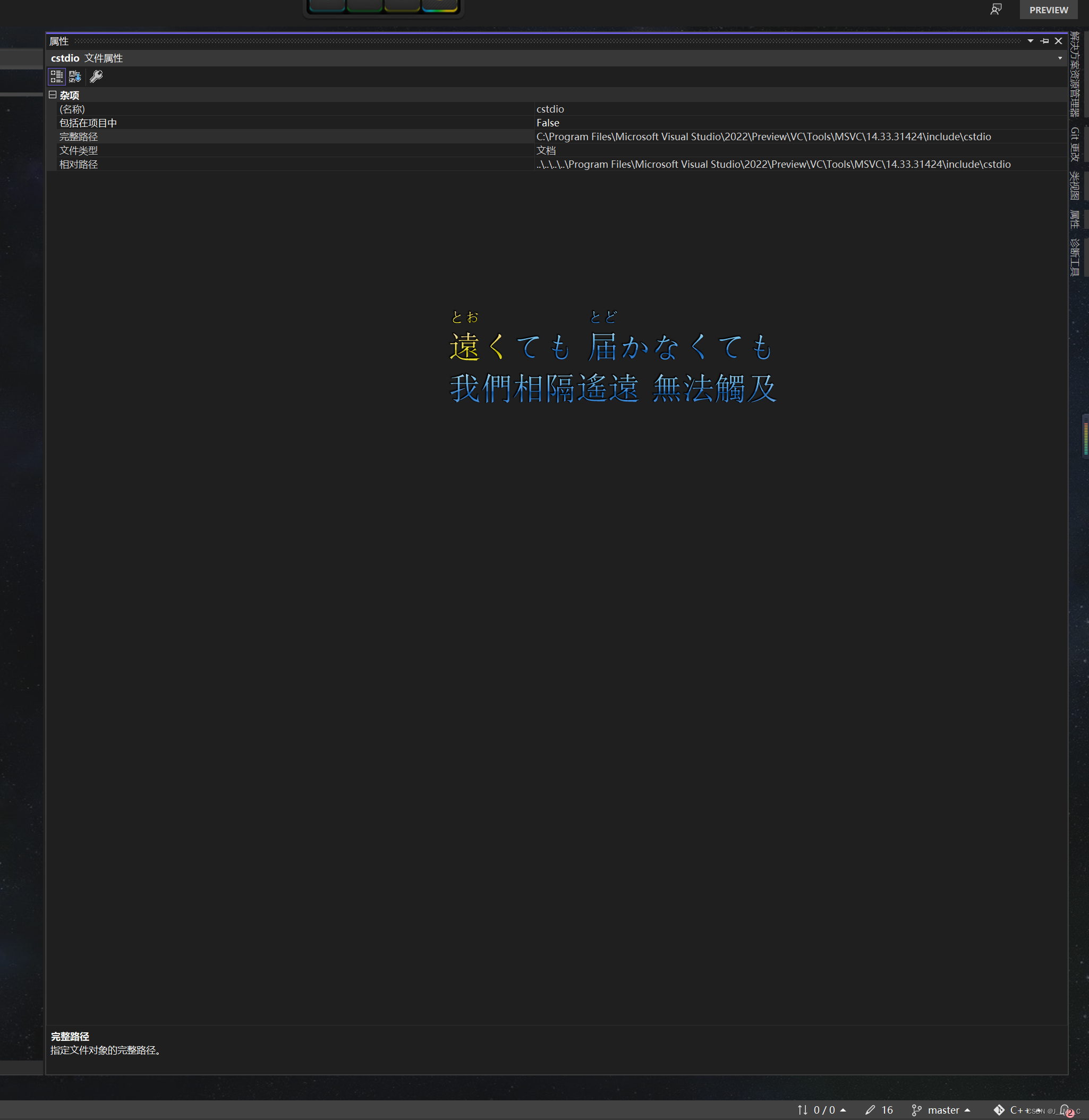
Task: Click the feedback person icon
Action: tap(996, 10)
